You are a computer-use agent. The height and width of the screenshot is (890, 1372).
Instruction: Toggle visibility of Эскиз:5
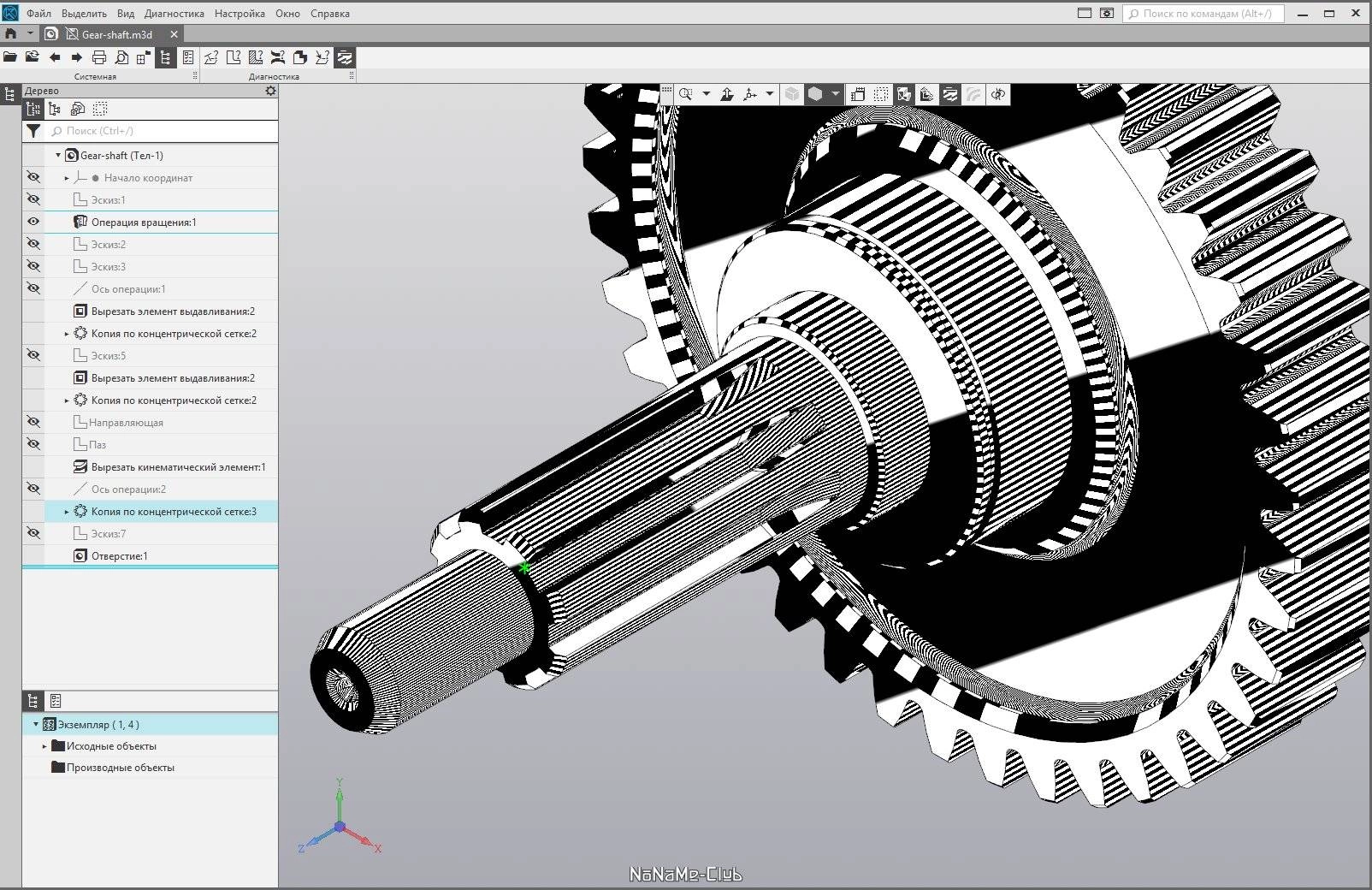pos(33,355)
